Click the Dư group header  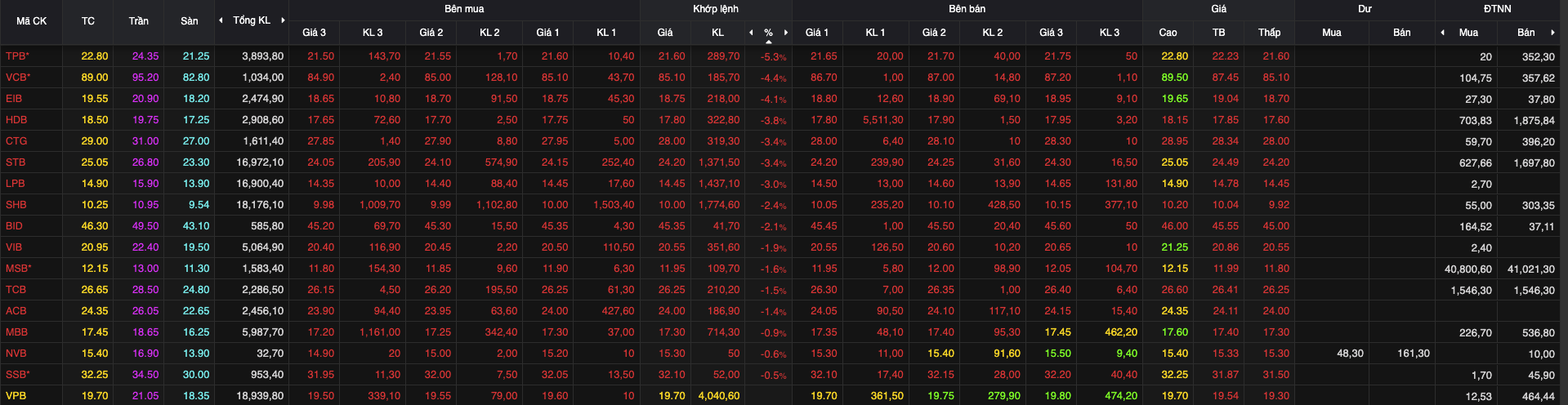tap(1365, 9)
